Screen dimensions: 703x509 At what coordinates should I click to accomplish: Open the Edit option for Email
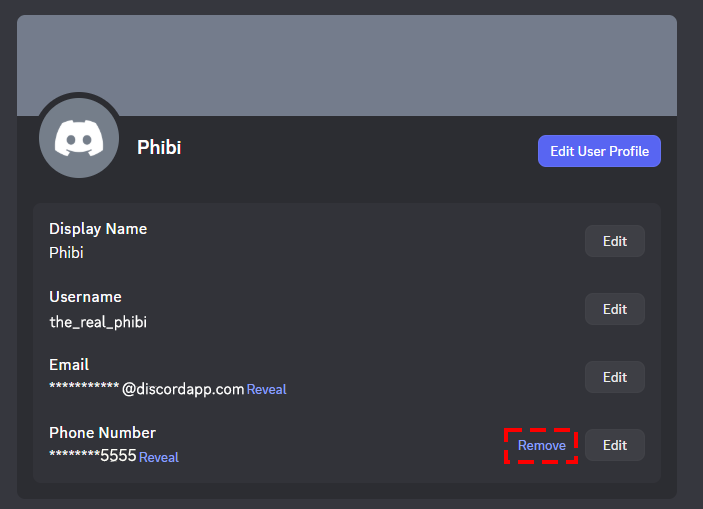coord(614,377)
